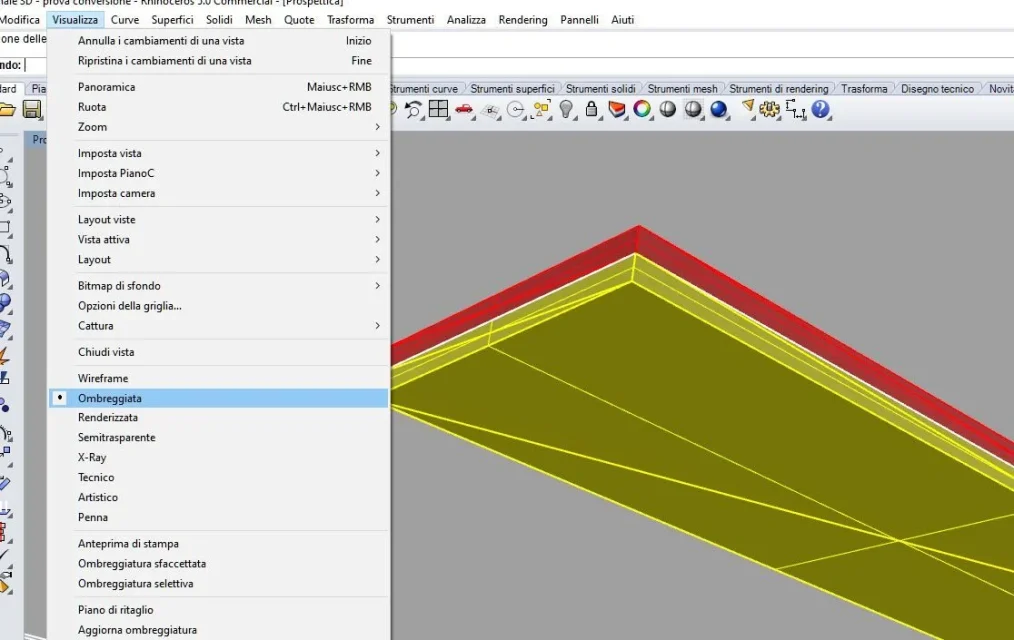Click Chiudi vista in the menu
The height and width of the screenshot is (640, 1014).
coord(106,352)
